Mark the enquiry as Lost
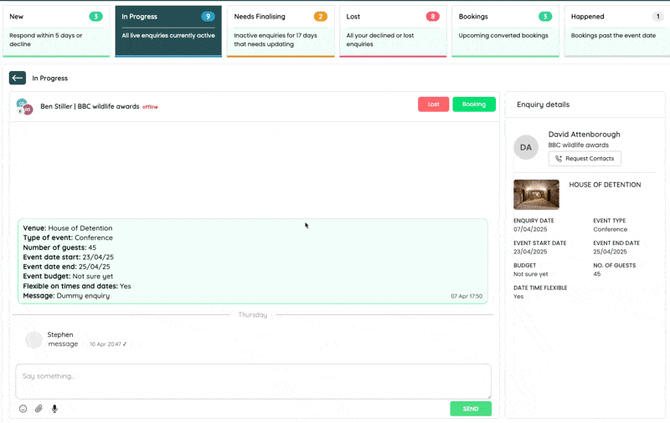Image resolution: width=670 pixels, height=423 pixels. [x=433, y=104]
